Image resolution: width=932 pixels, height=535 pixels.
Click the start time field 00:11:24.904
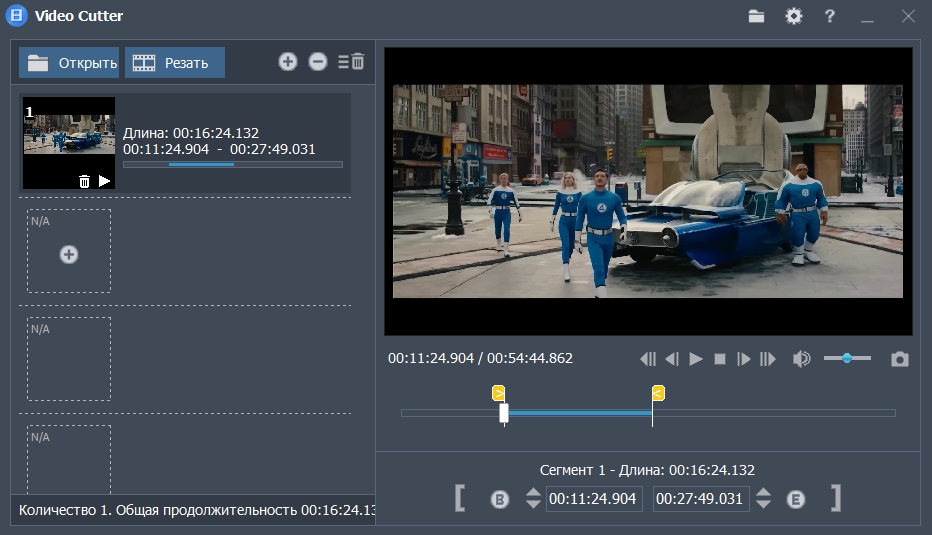(593, 499)
